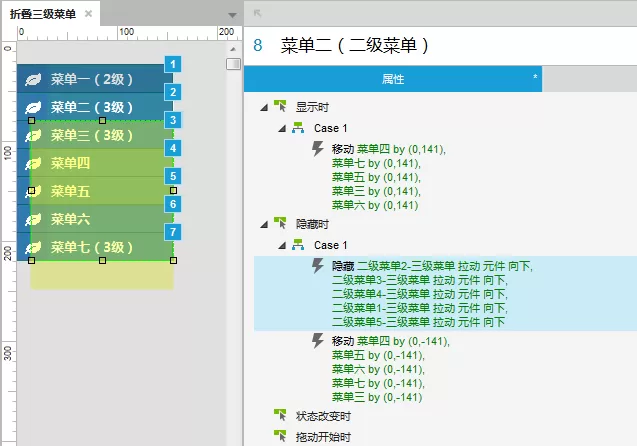Click the leaf icon beside 菜单二

(33, 108)
